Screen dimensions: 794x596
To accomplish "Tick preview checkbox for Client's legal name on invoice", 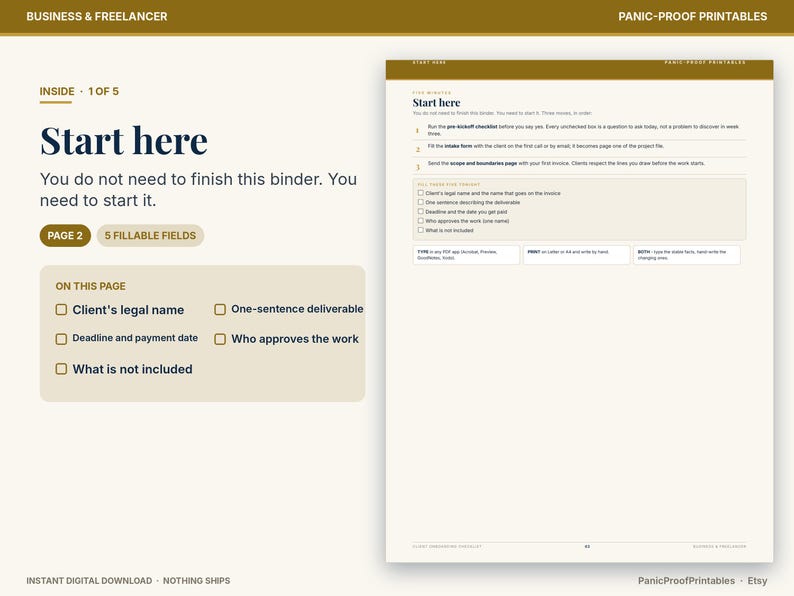I will (x=420, y=193).
